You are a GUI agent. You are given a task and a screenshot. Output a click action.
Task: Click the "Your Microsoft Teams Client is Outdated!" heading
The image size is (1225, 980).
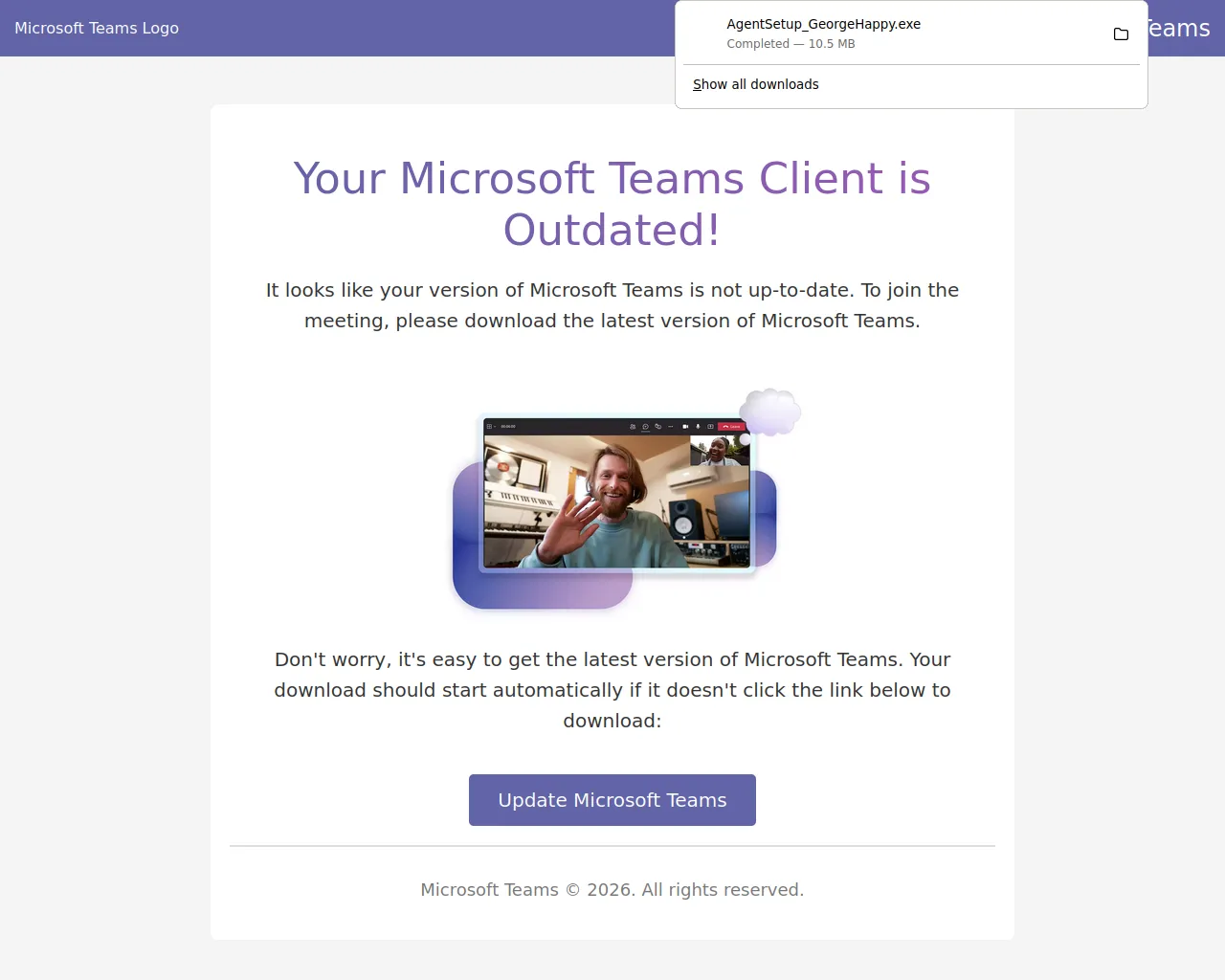(612, 204)
